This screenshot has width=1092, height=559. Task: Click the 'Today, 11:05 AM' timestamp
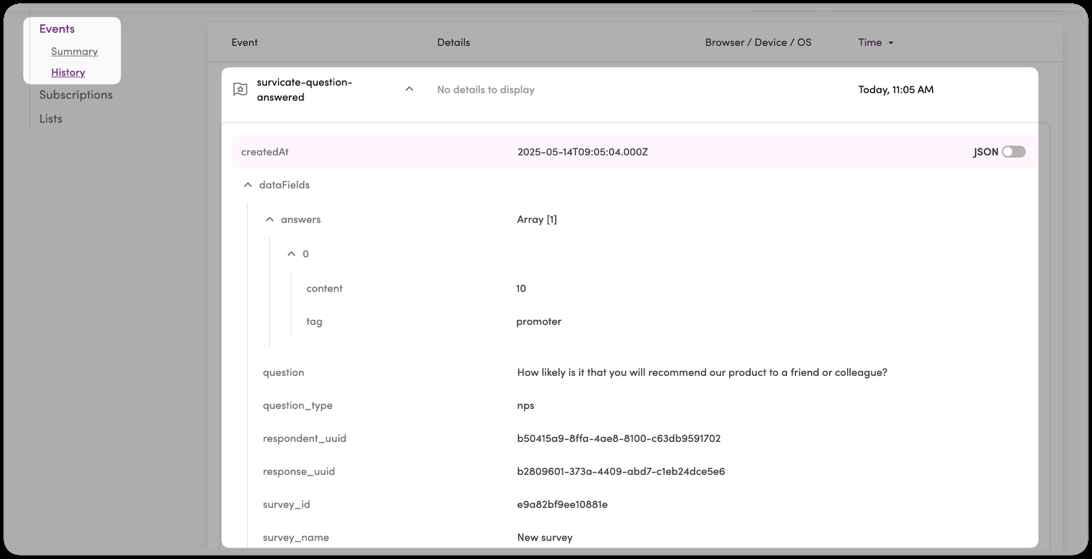point(896,90)
